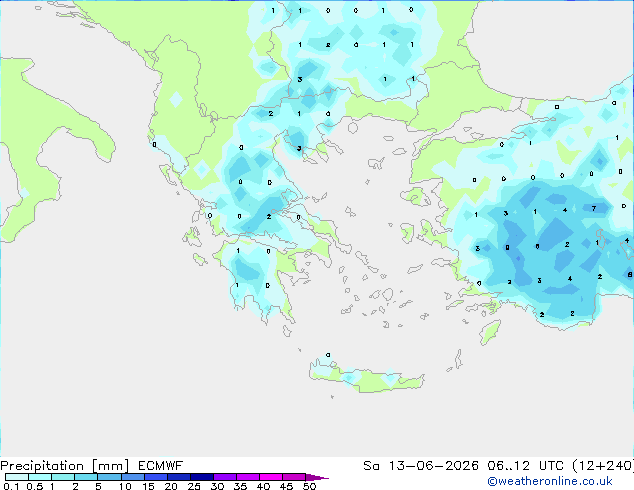This screenshot has height=490, width=634.
Task: Click the legend value '25'
Action: [x=194, y=486]
